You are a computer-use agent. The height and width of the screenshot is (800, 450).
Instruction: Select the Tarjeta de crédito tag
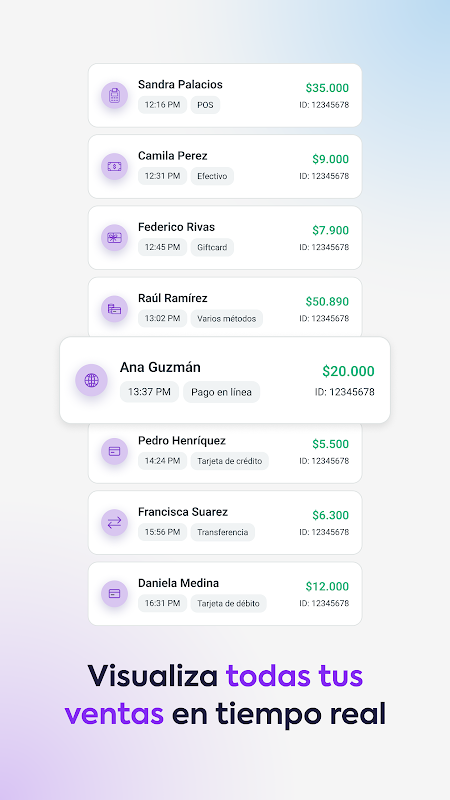point(230,461)
